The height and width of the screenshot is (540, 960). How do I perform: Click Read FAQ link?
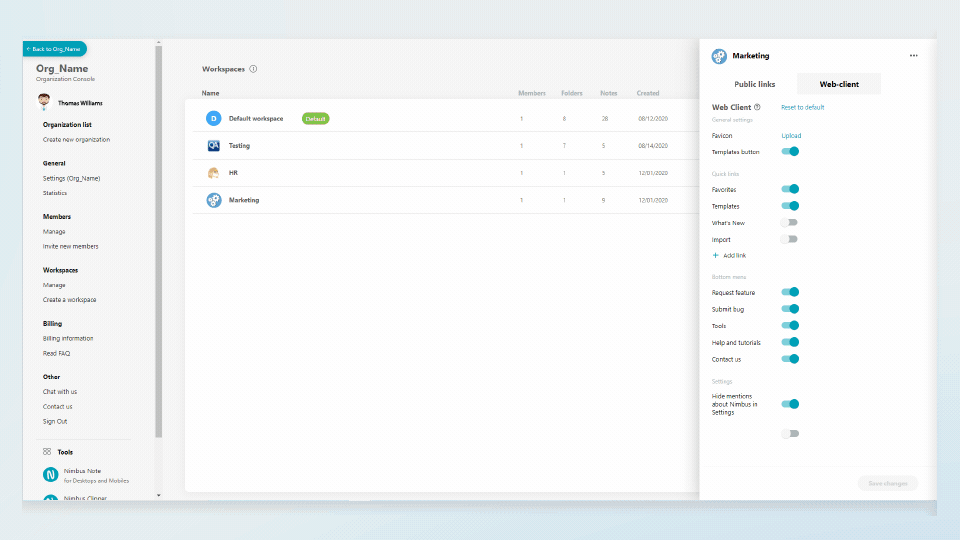coord(56,353)
